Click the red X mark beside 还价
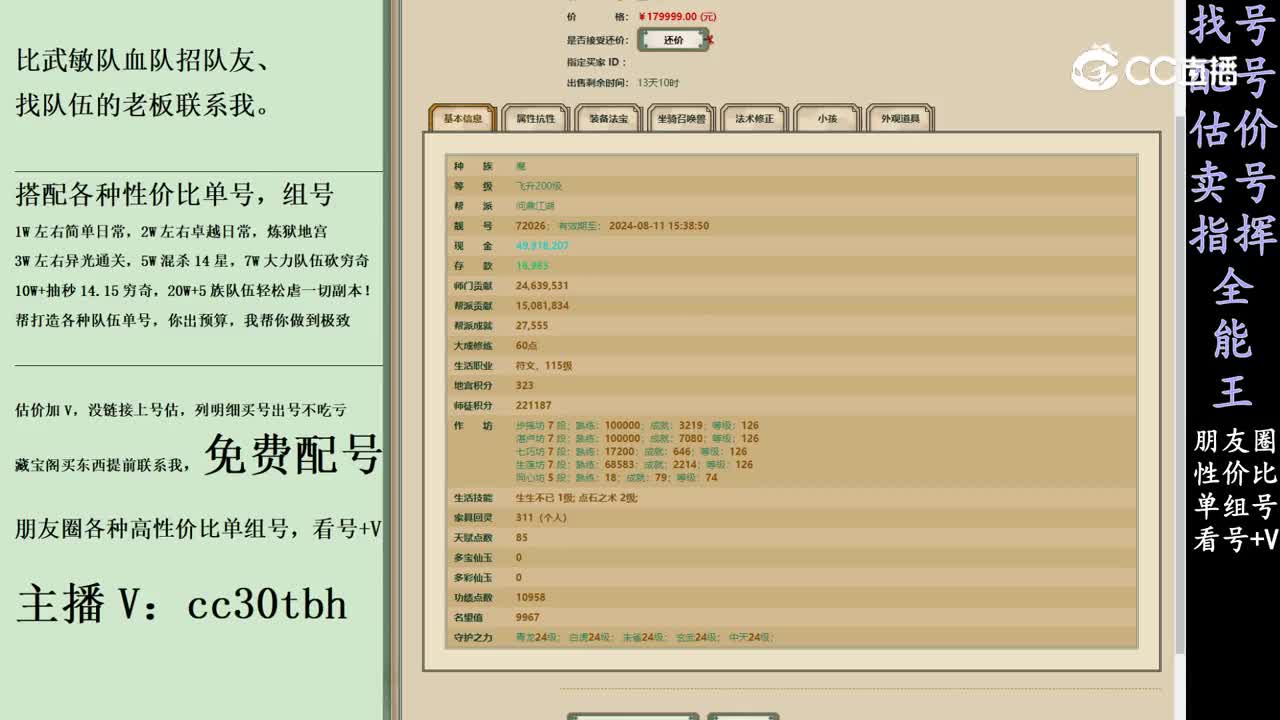The image size is (1280, 720). pyautogui.click(x=711, y=40)
